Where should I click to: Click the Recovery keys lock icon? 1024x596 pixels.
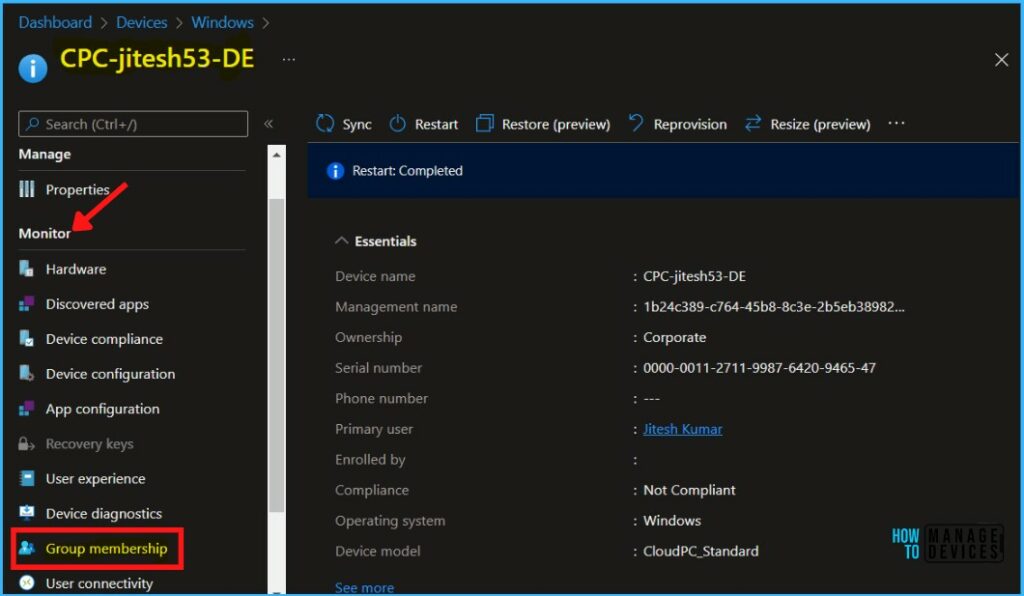pyautogui.click(x=26, y=444)
